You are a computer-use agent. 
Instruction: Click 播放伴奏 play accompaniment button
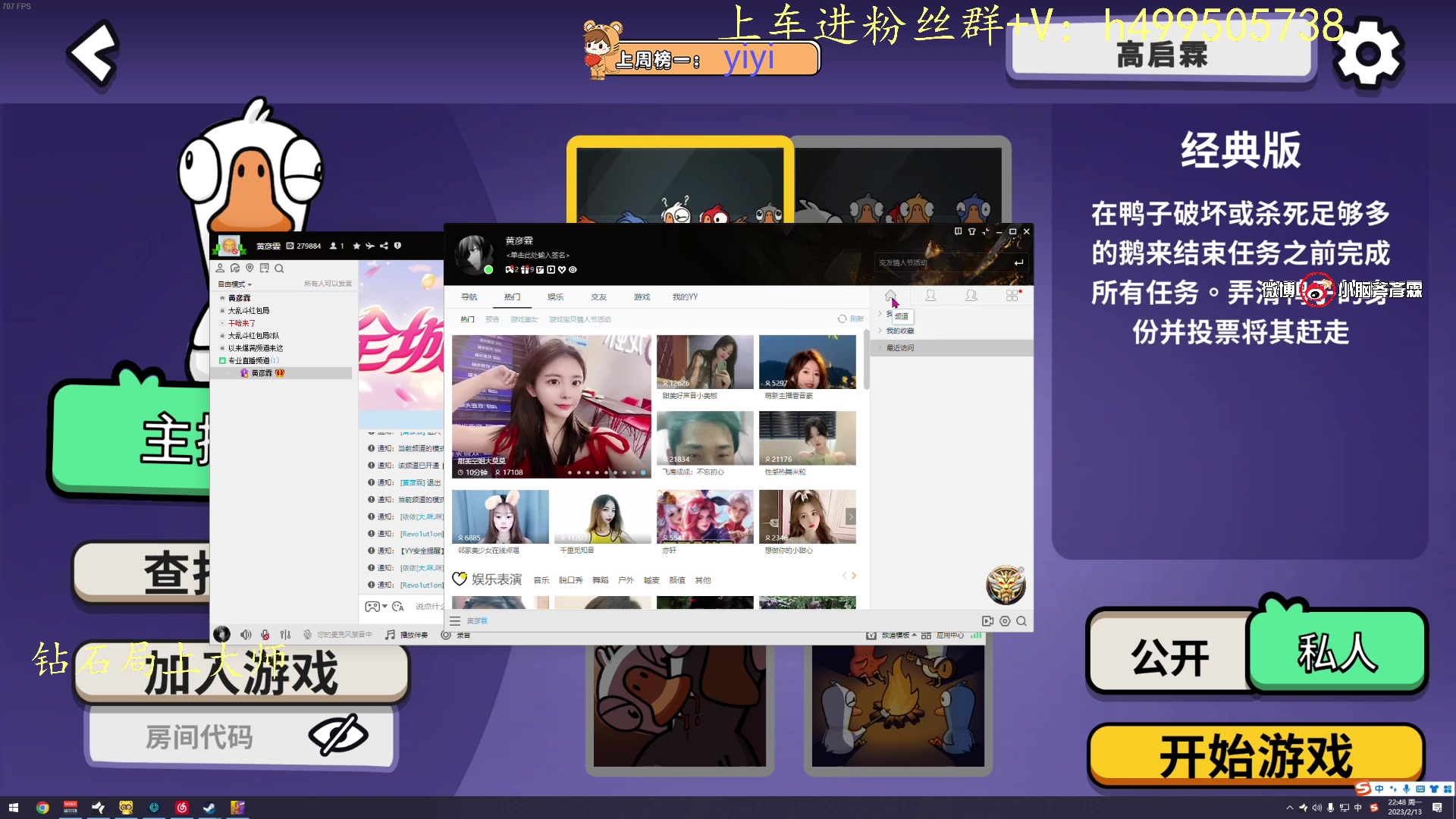point(407,635)
